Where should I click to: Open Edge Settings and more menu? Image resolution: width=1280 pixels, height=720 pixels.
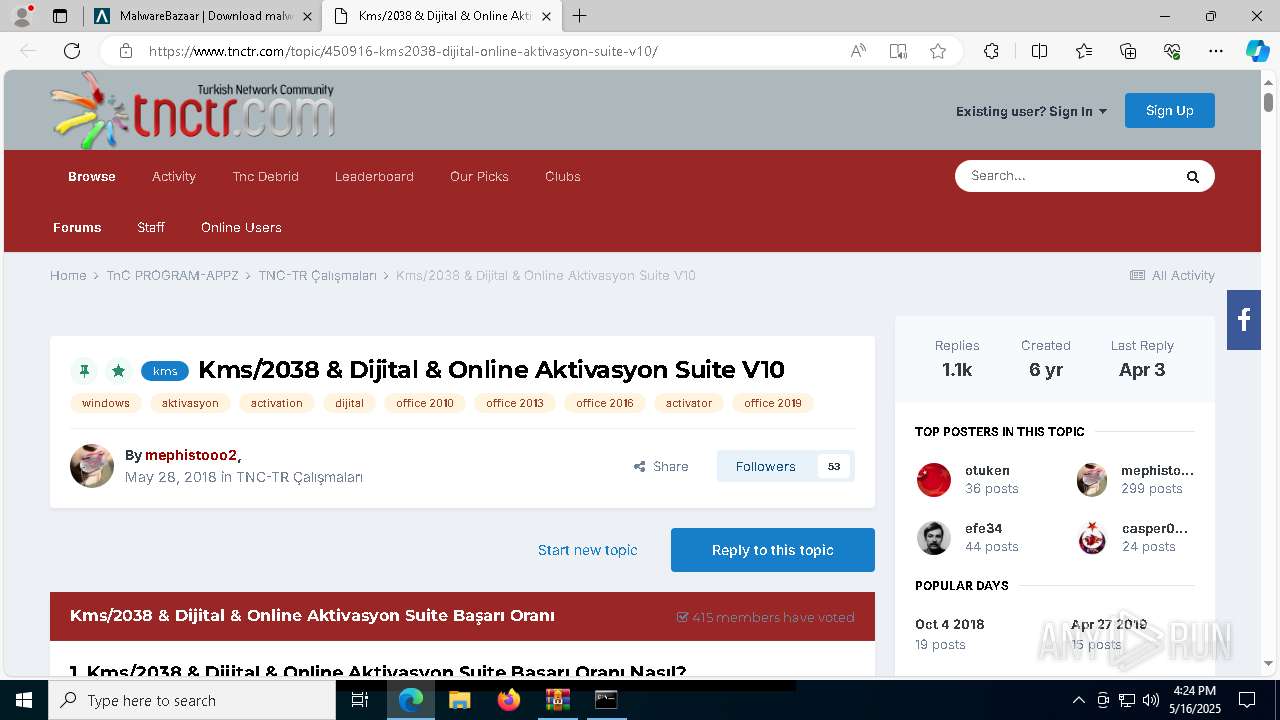[1216, 51]
